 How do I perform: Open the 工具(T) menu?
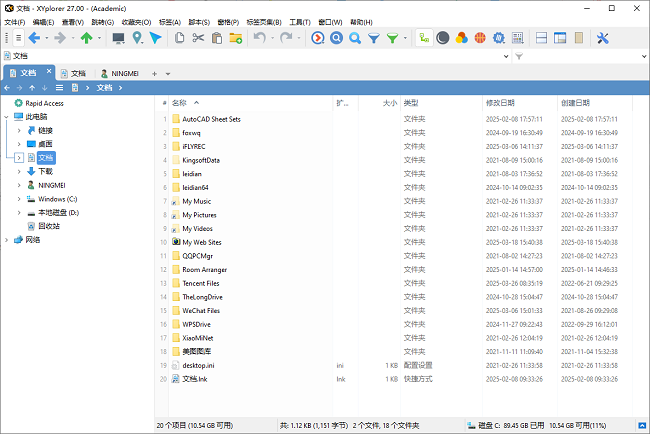click(x=299, y=21)
